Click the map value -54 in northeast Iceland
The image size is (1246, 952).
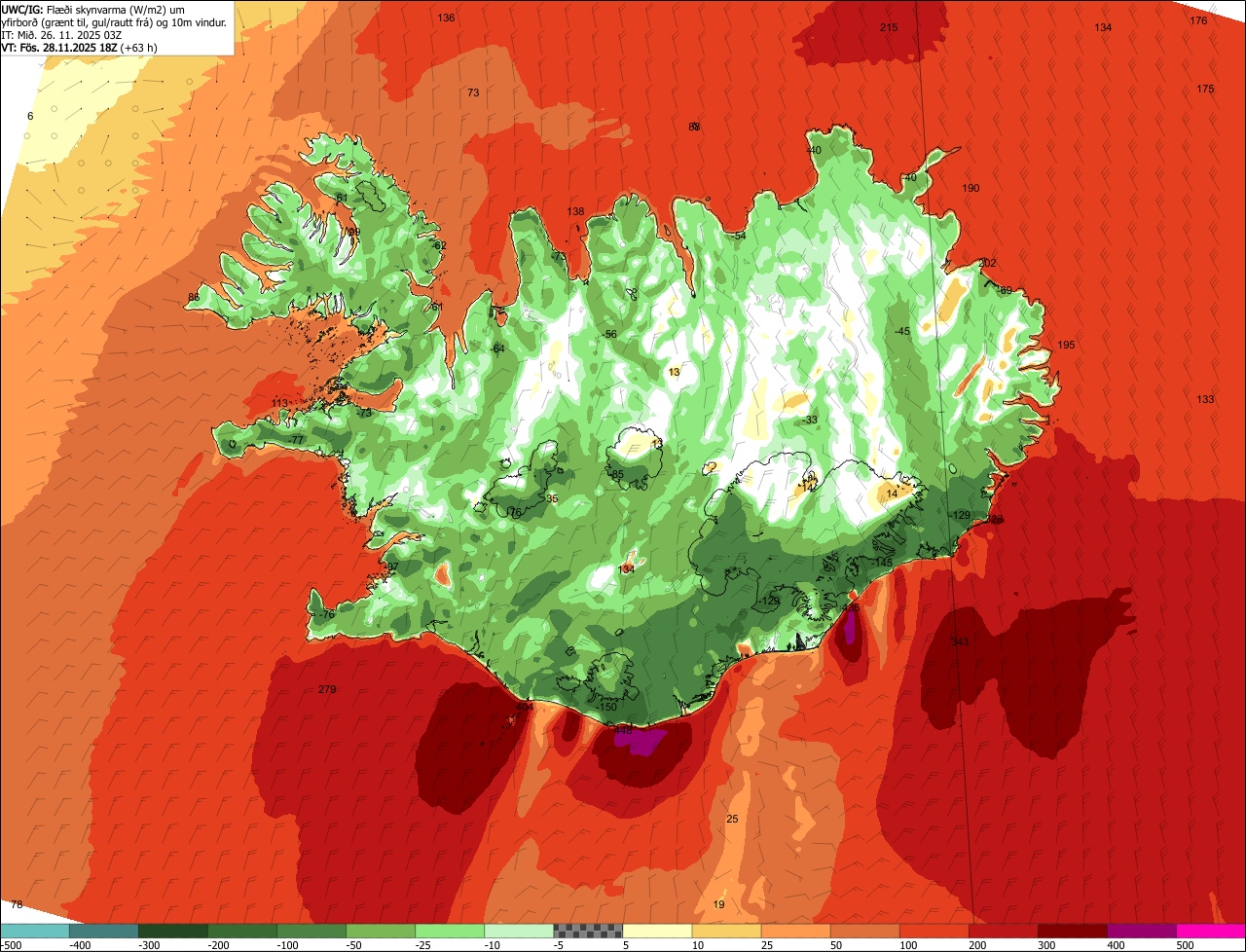click(738, 236)
